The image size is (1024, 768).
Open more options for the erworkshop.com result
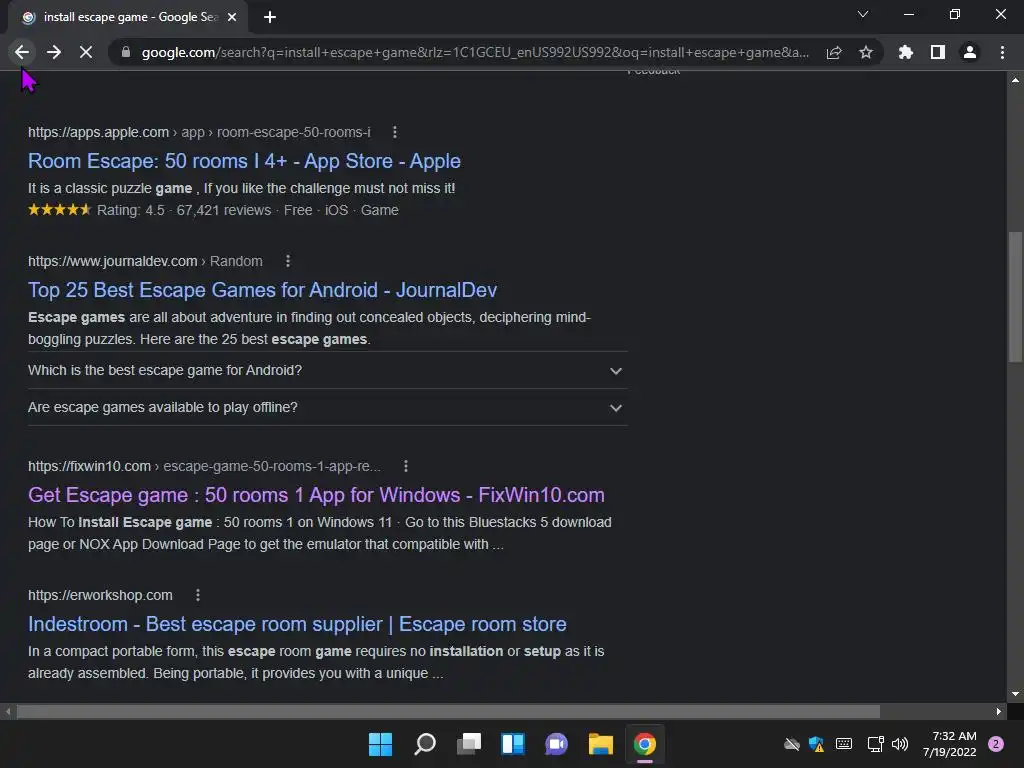coord(198,595)
